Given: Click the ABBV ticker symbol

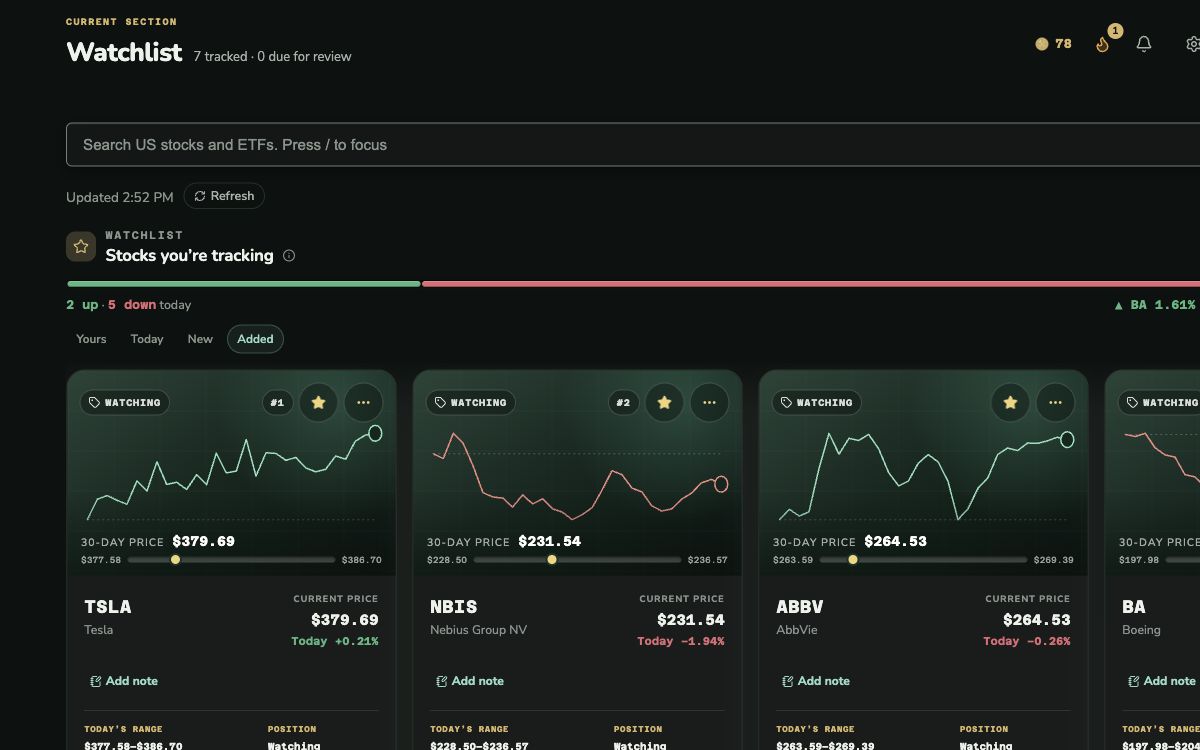Looking at the screenshot, I should pos(800,607).
